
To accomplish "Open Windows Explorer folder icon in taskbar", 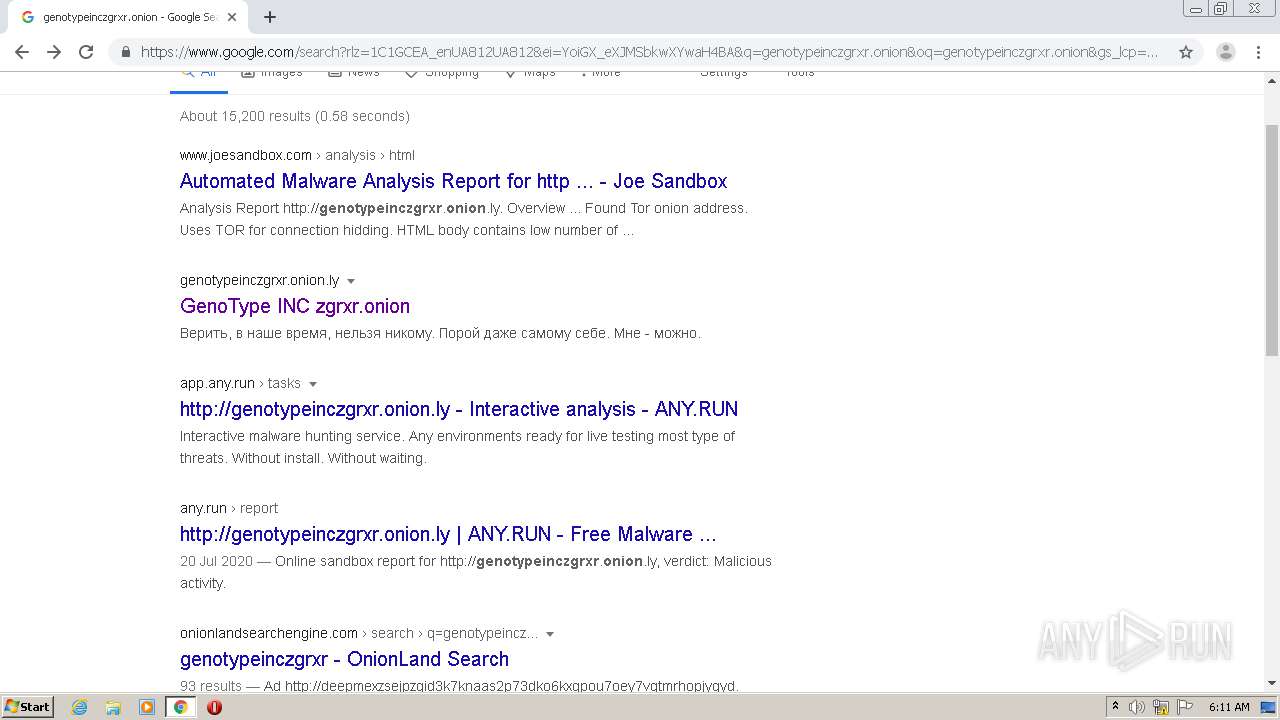I will [x=113, y=707].
